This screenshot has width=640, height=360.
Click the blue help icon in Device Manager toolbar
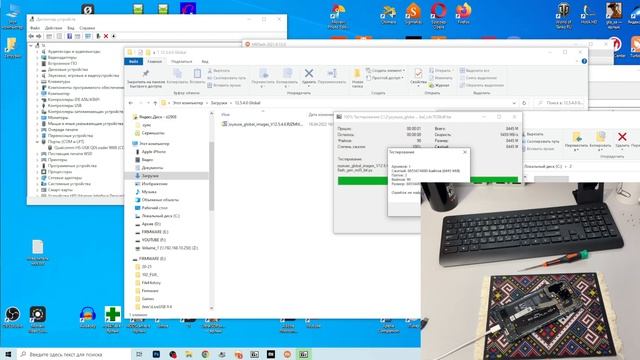(69, 36)
